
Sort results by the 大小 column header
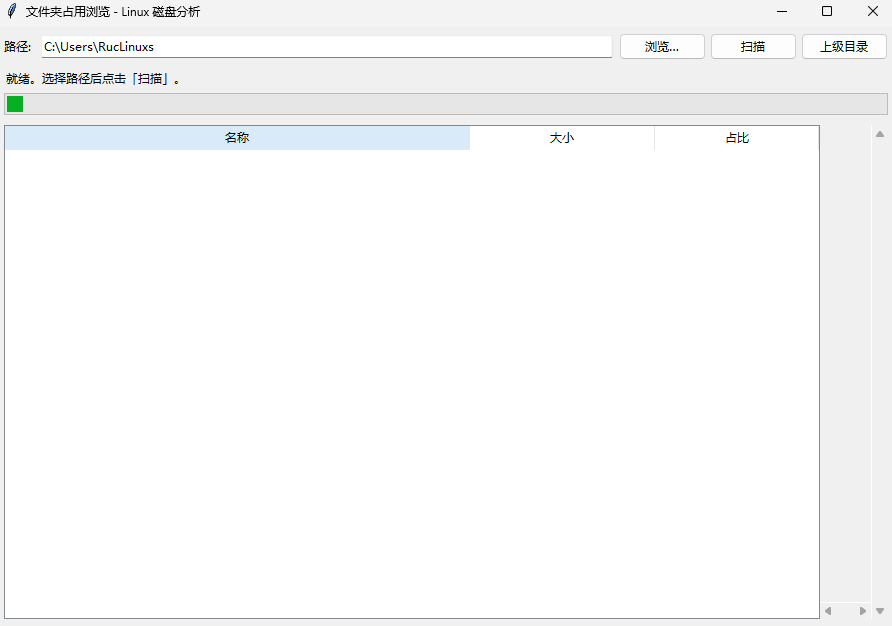coord(562,138)
